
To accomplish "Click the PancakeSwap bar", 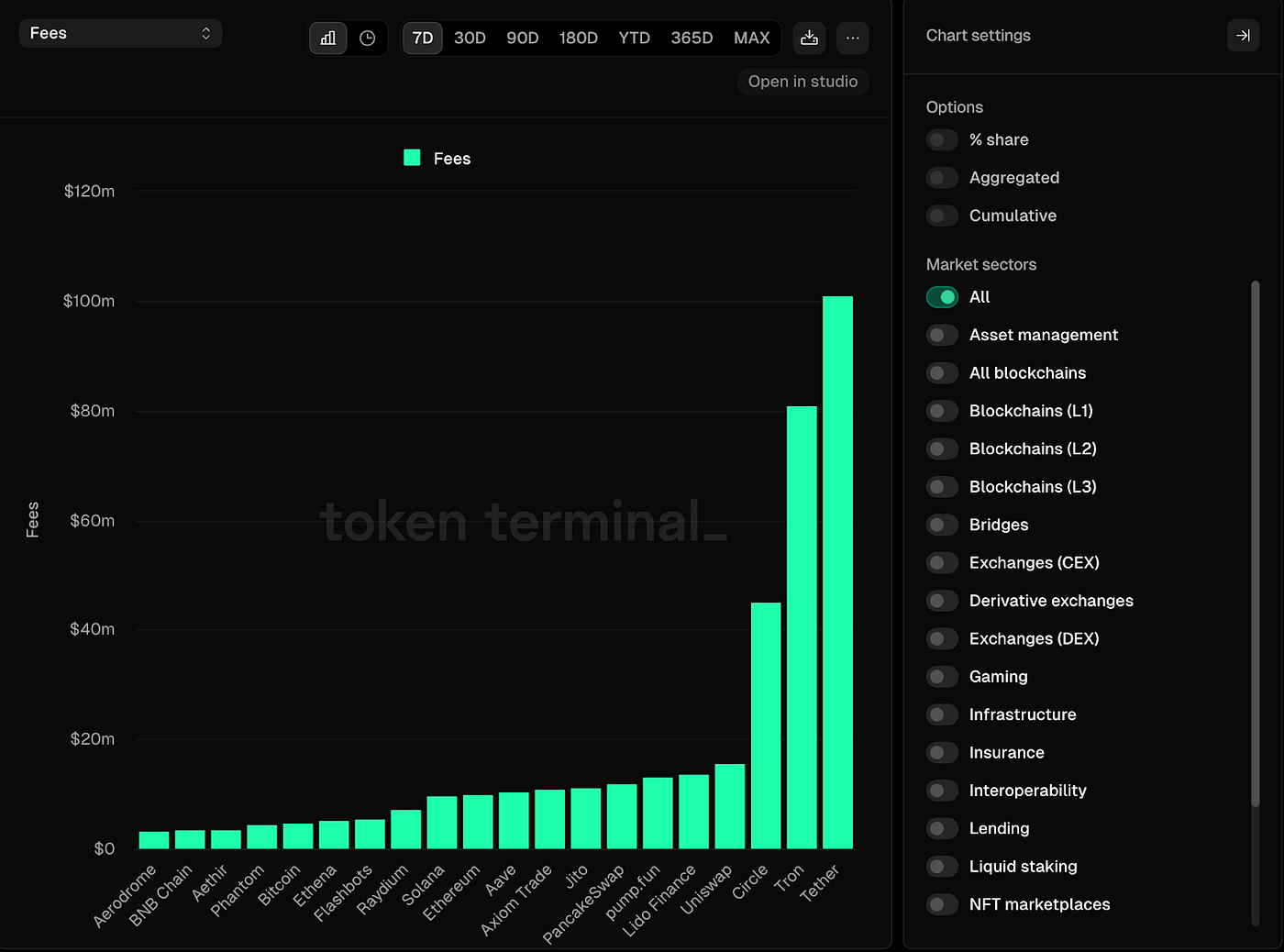I will (622, 816).
